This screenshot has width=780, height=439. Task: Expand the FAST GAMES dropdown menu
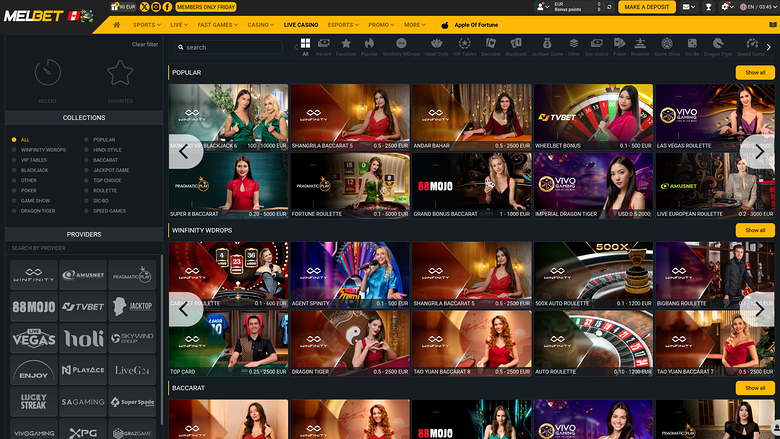[217, 25]
